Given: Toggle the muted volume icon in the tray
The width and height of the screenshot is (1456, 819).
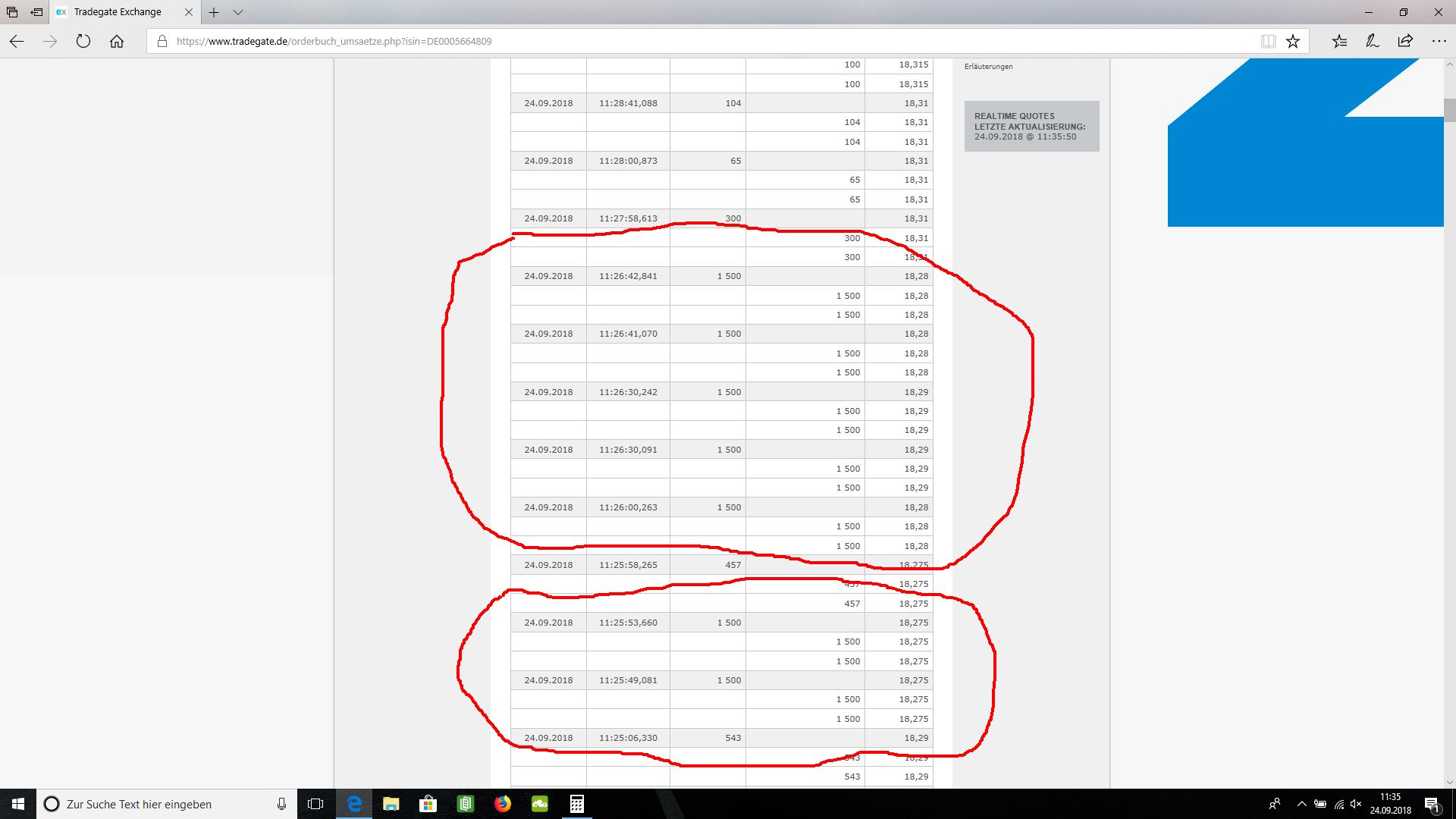Looking at the screenshot, I should click(1356, 804).
